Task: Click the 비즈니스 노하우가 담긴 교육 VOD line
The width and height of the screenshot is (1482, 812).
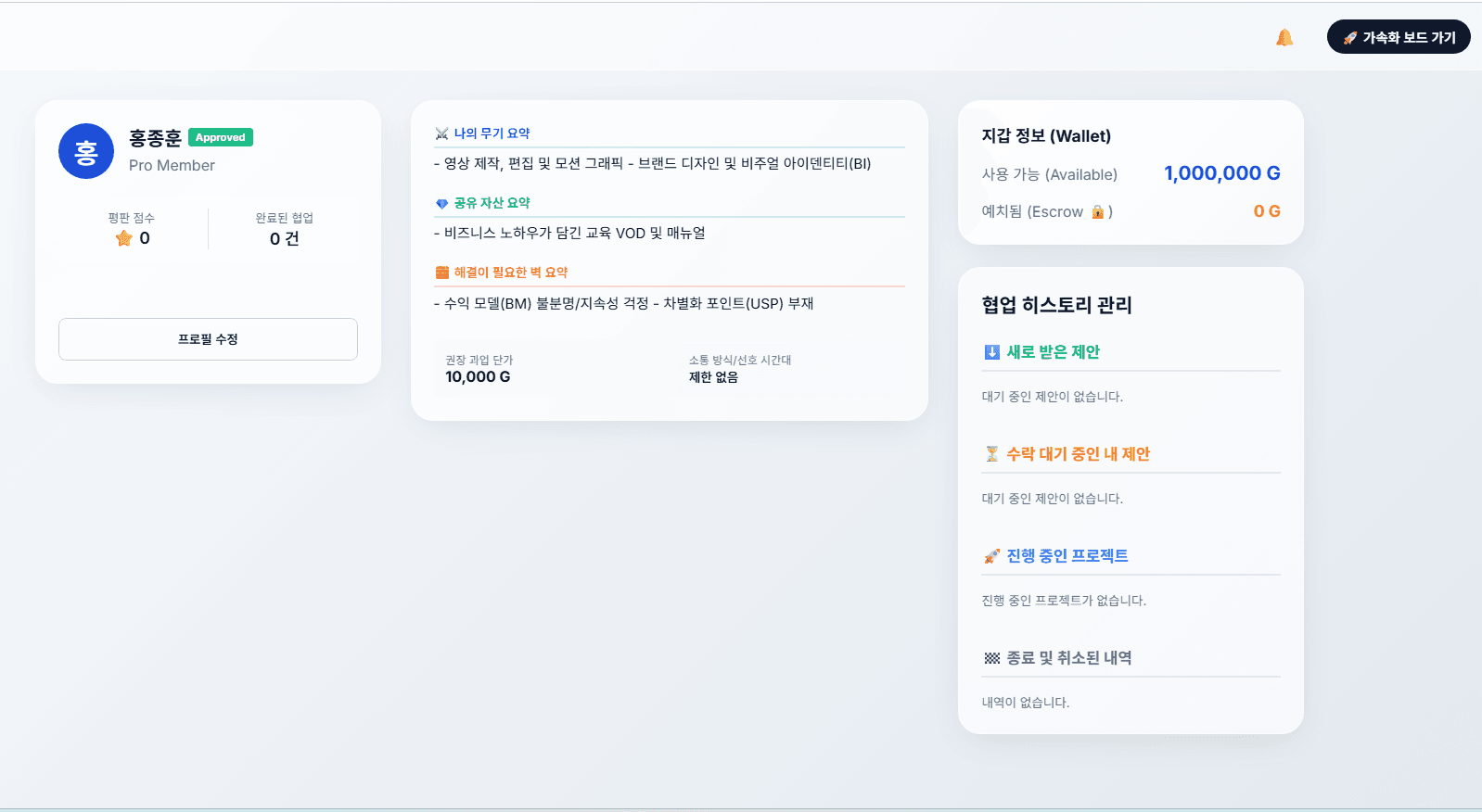Action: tap(569, 234)
